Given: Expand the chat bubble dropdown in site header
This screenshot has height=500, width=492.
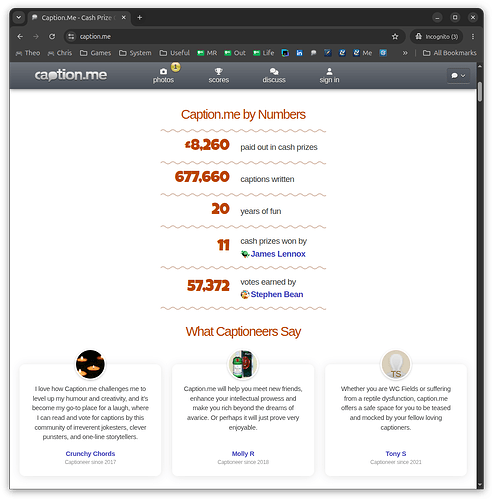Looking at the screenshot, I should (458, 76).
